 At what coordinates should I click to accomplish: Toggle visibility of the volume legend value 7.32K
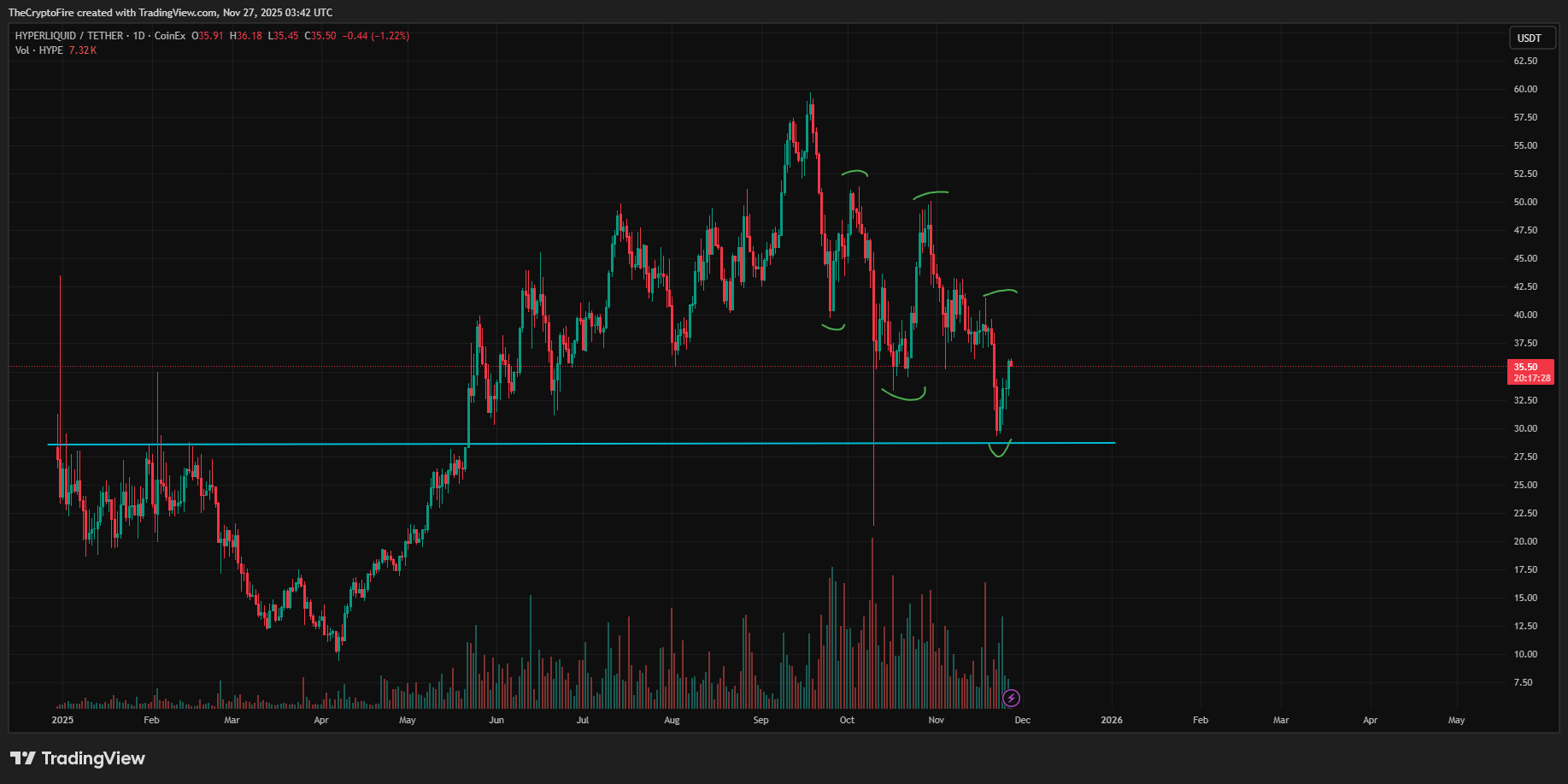tap(83, 50)
